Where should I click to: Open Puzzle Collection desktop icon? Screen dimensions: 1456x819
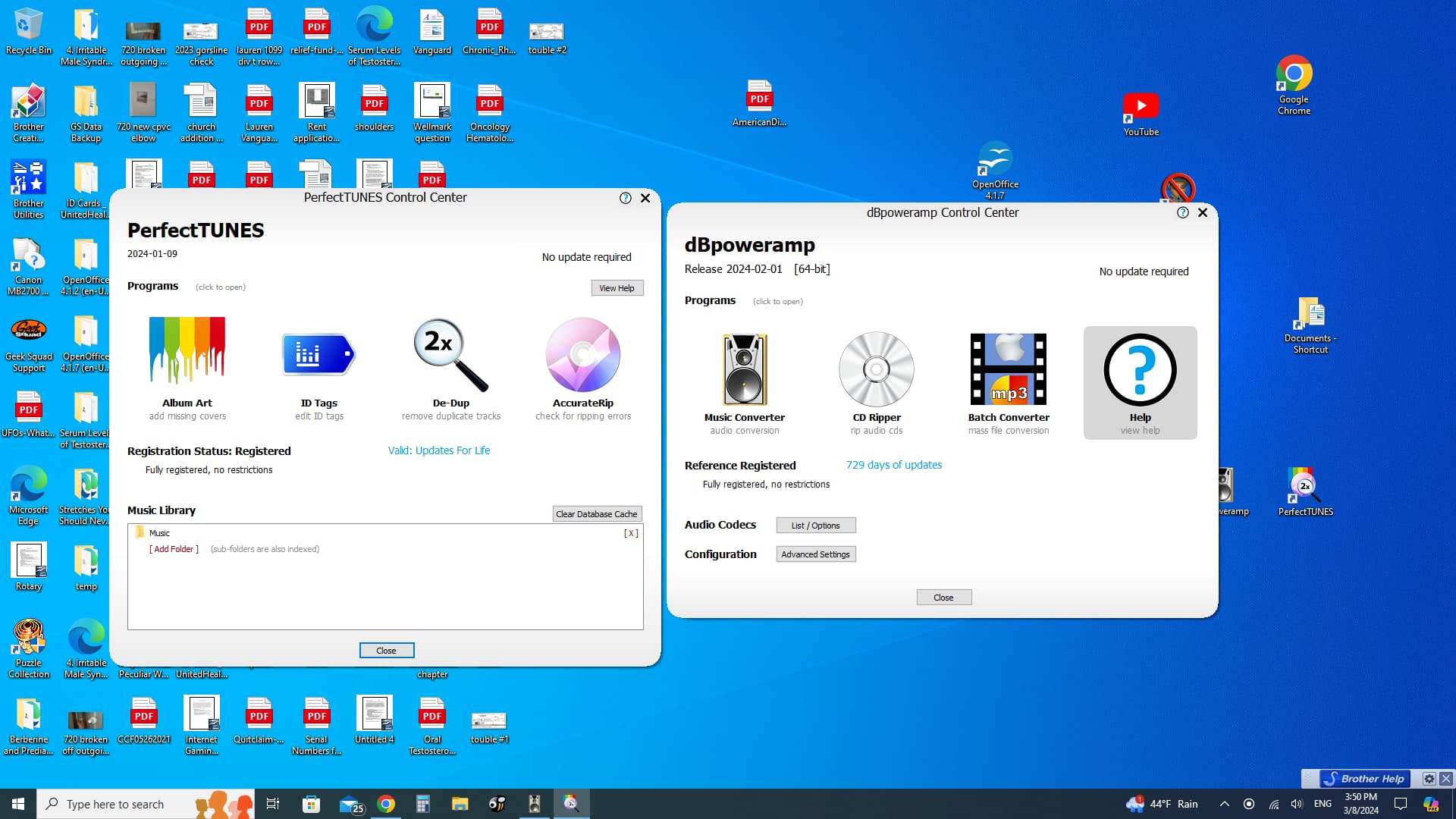28,649
